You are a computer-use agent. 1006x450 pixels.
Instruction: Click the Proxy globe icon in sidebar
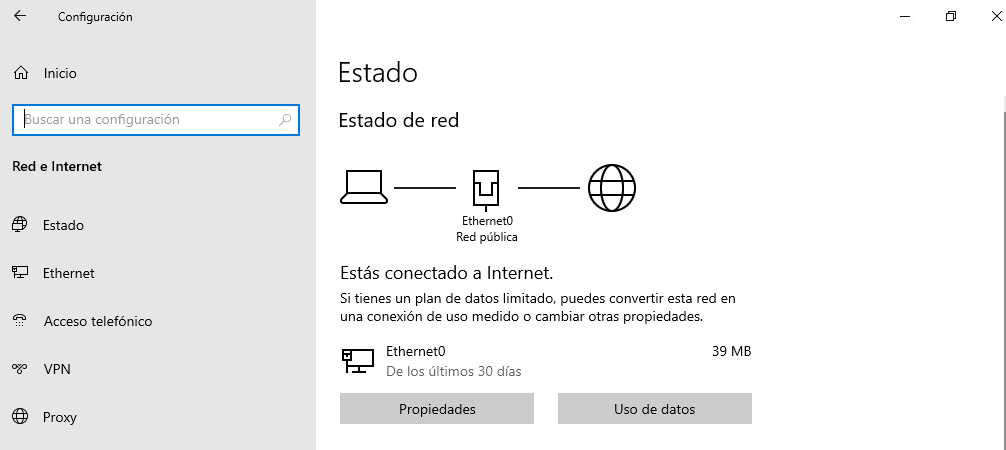point(20,417)
